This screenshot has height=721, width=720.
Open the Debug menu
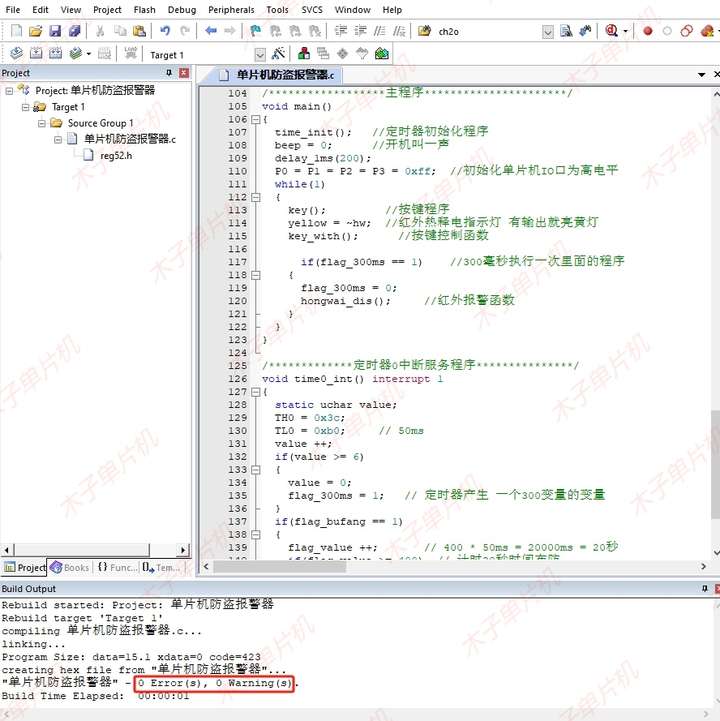tap(182, 10)
